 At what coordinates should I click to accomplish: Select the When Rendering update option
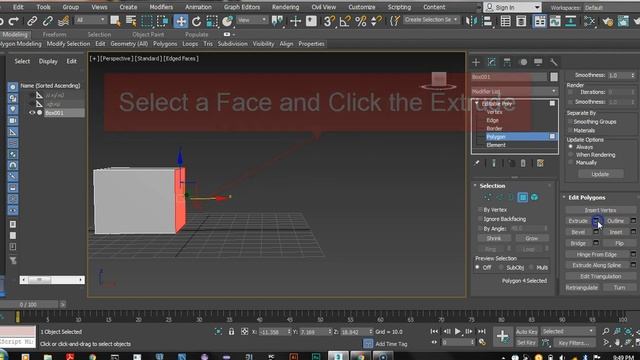coord(571,155)
